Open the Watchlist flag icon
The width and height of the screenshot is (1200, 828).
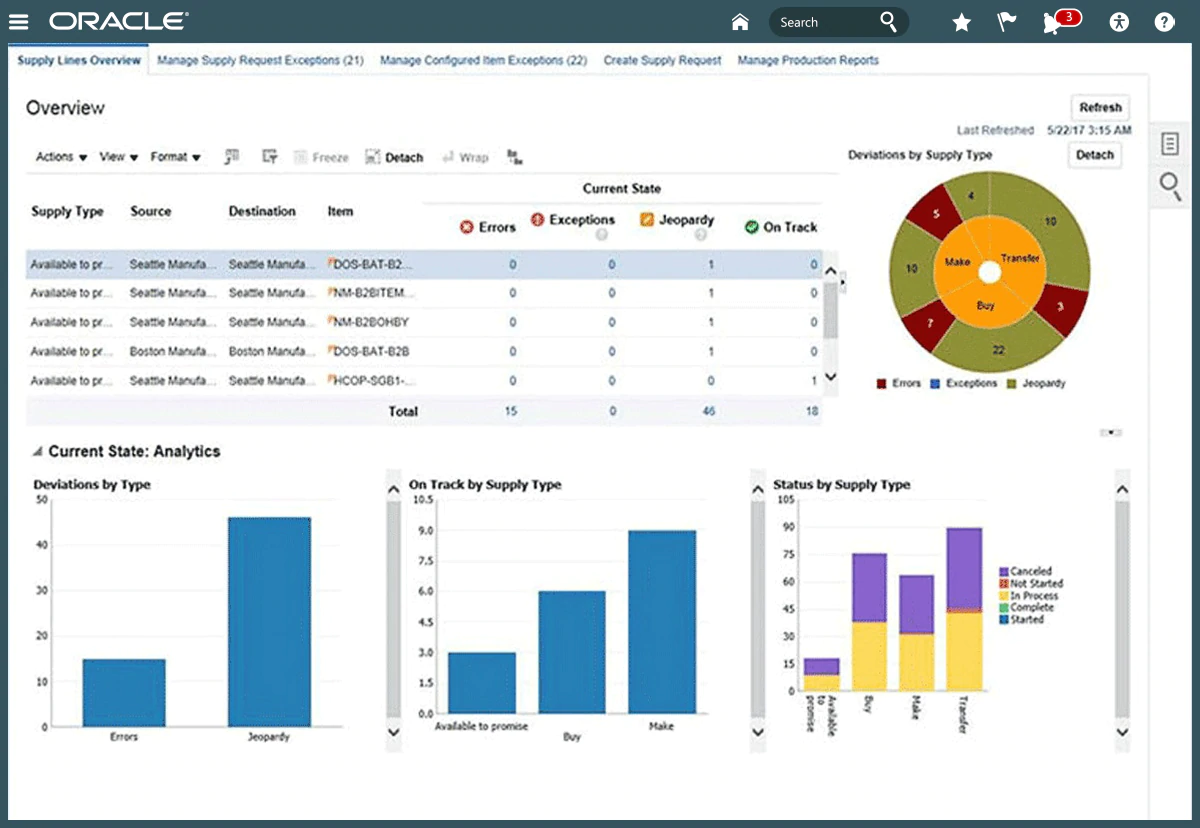[x=1008, y=22]
